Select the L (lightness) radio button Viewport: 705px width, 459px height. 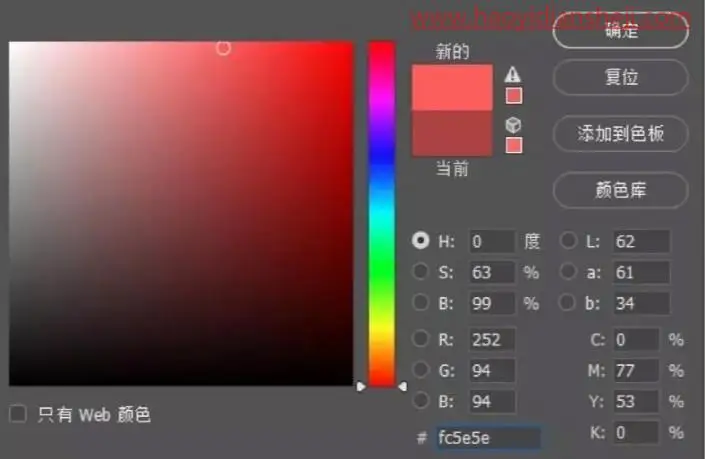pyautogui.click(x=568, y=241)
